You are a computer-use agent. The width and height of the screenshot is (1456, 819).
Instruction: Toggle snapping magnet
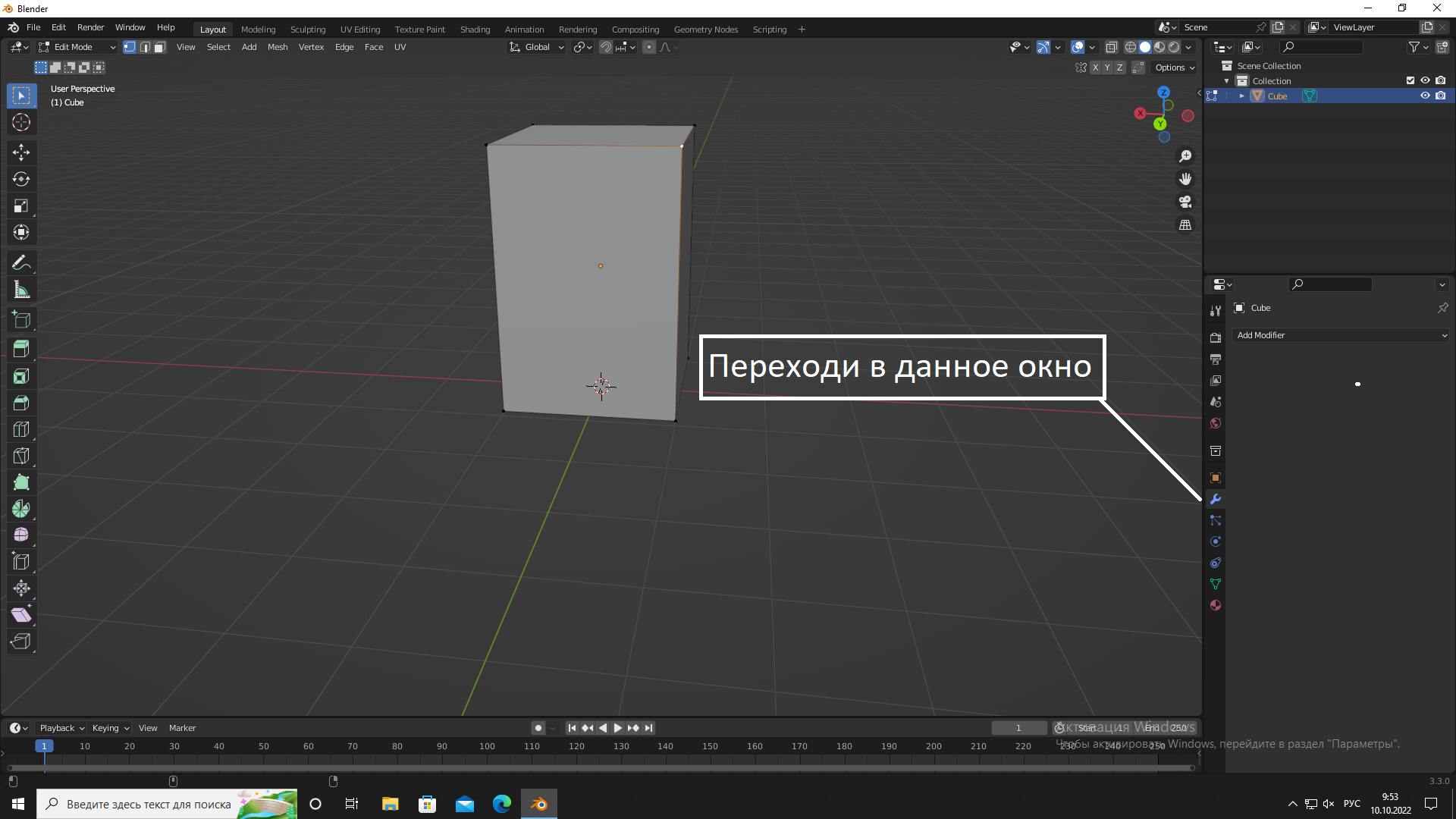click(606, 47)
